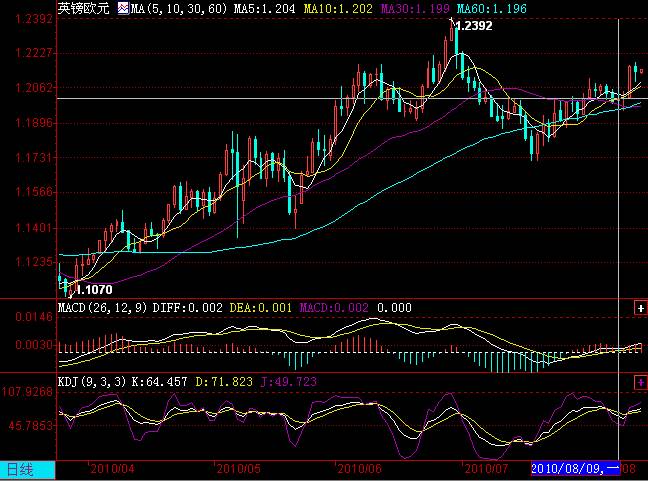Click the 1.1566 price axis label
The height and width of the screenshot is (481, 648).
tap(34, 192)
